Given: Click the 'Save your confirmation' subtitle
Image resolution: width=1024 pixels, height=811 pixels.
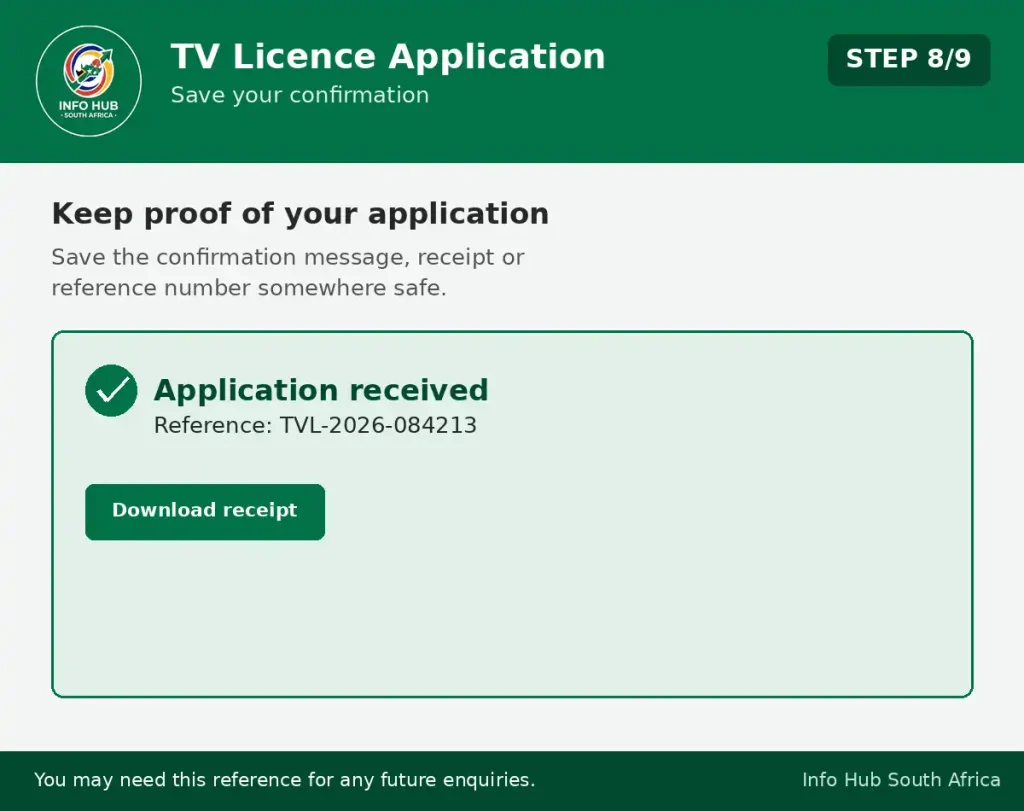Looking at the screenshot, I should [x=300, y=95].
